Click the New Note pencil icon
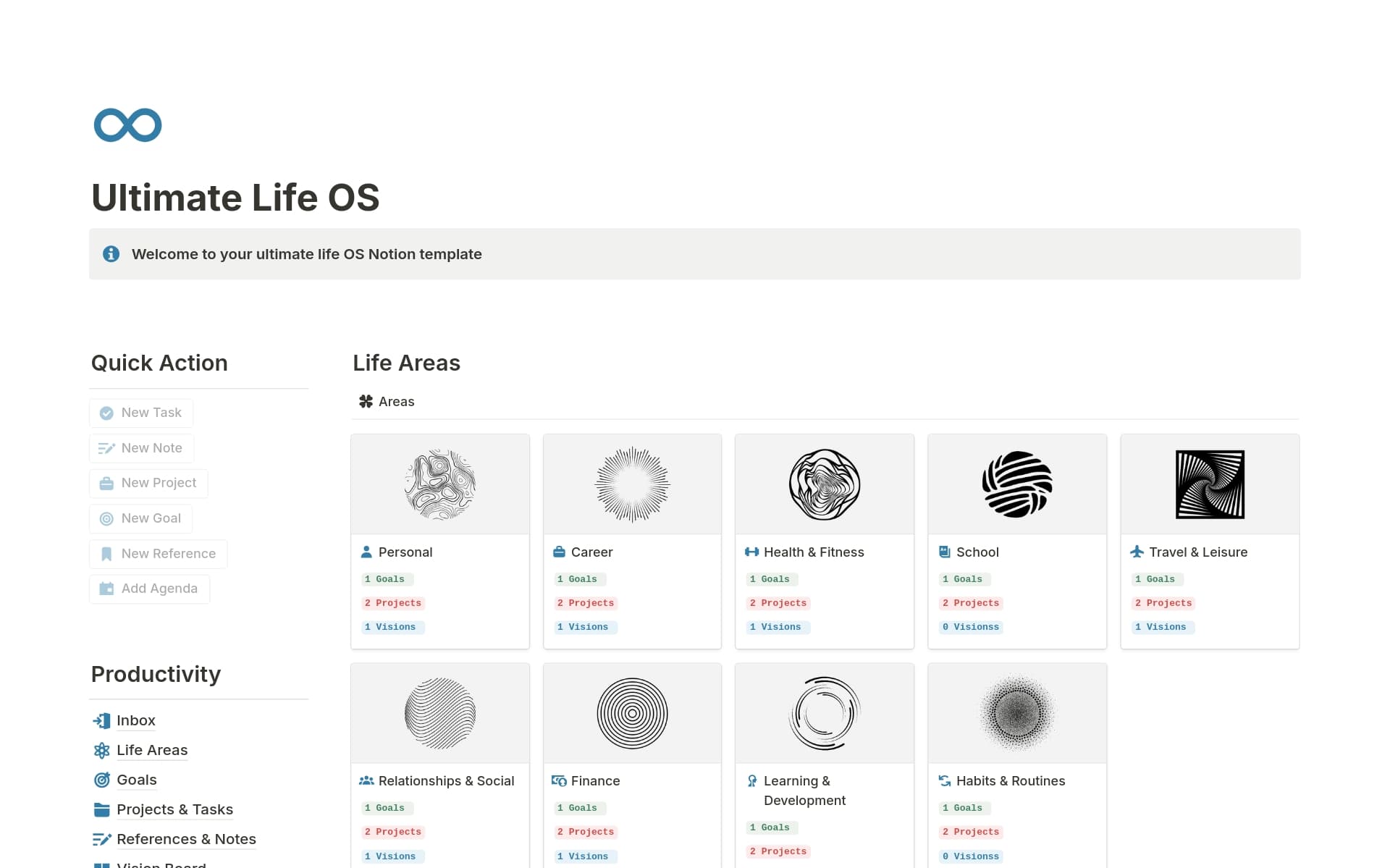Screen dimensions: 1390x868 point(106,448)
